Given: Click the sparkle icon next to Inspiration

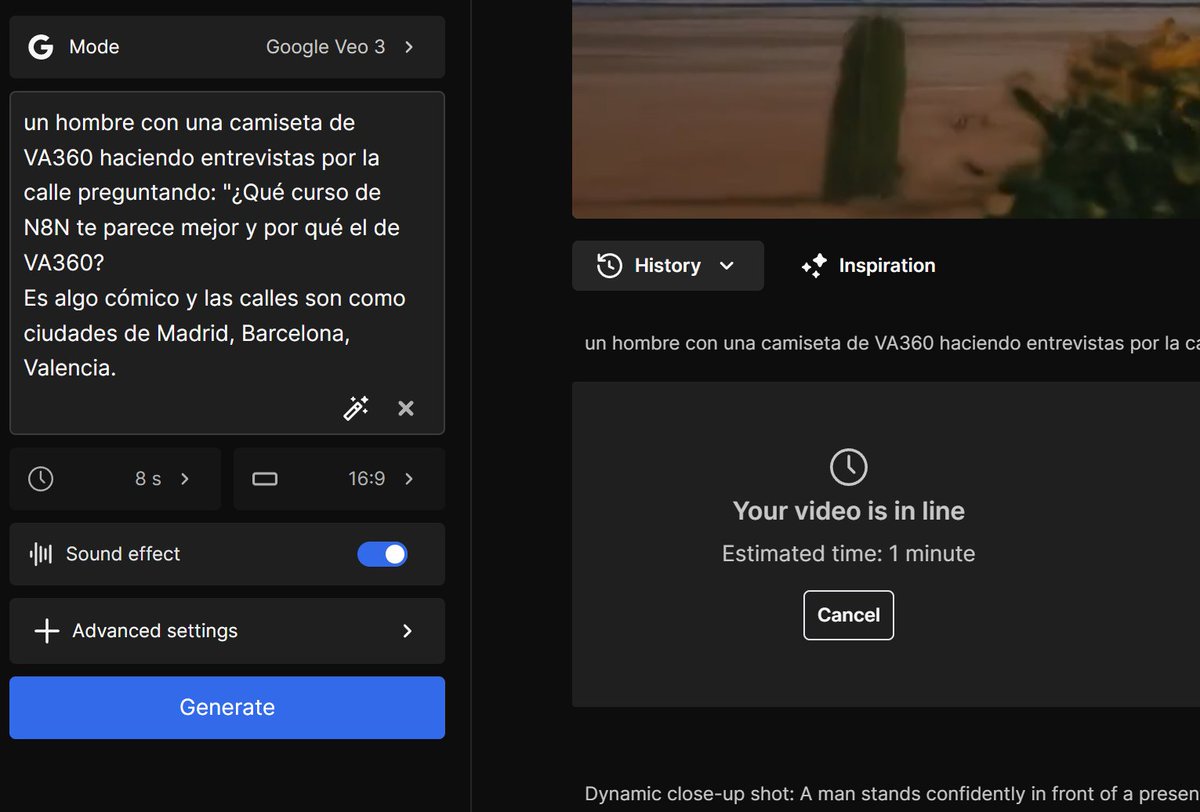Looking at the screenshot, I should 814,266.
